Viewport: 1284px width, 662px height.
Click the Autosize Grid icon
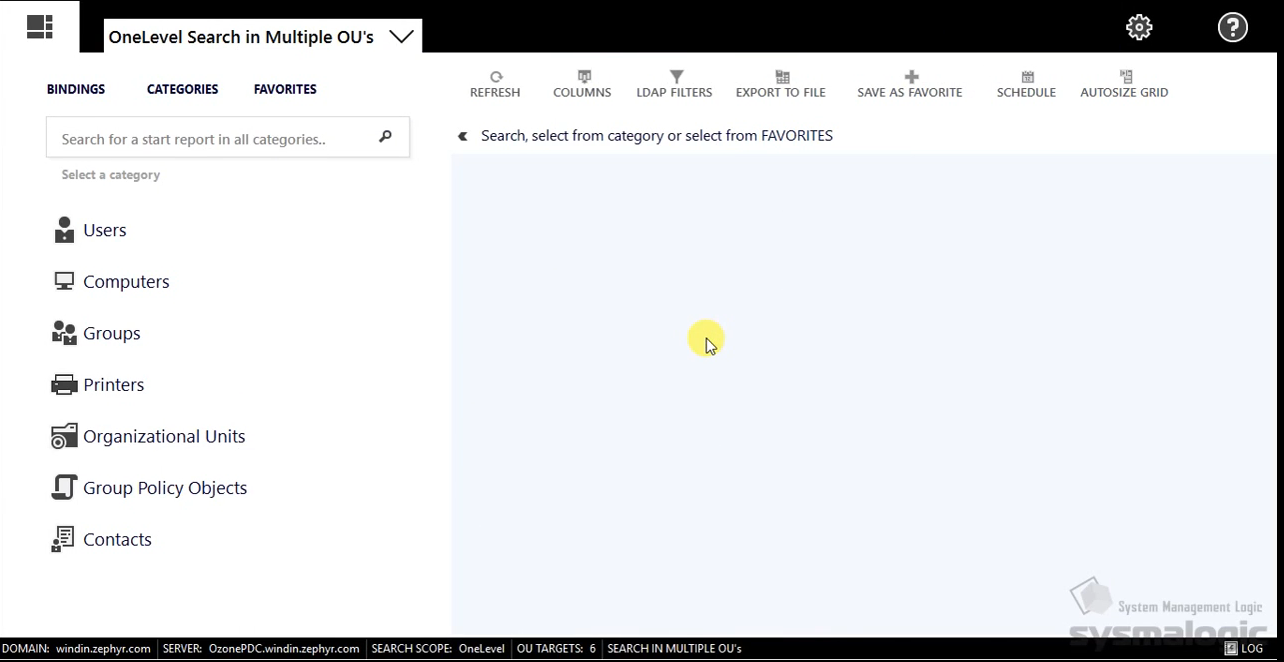[x=1126, y=77]
